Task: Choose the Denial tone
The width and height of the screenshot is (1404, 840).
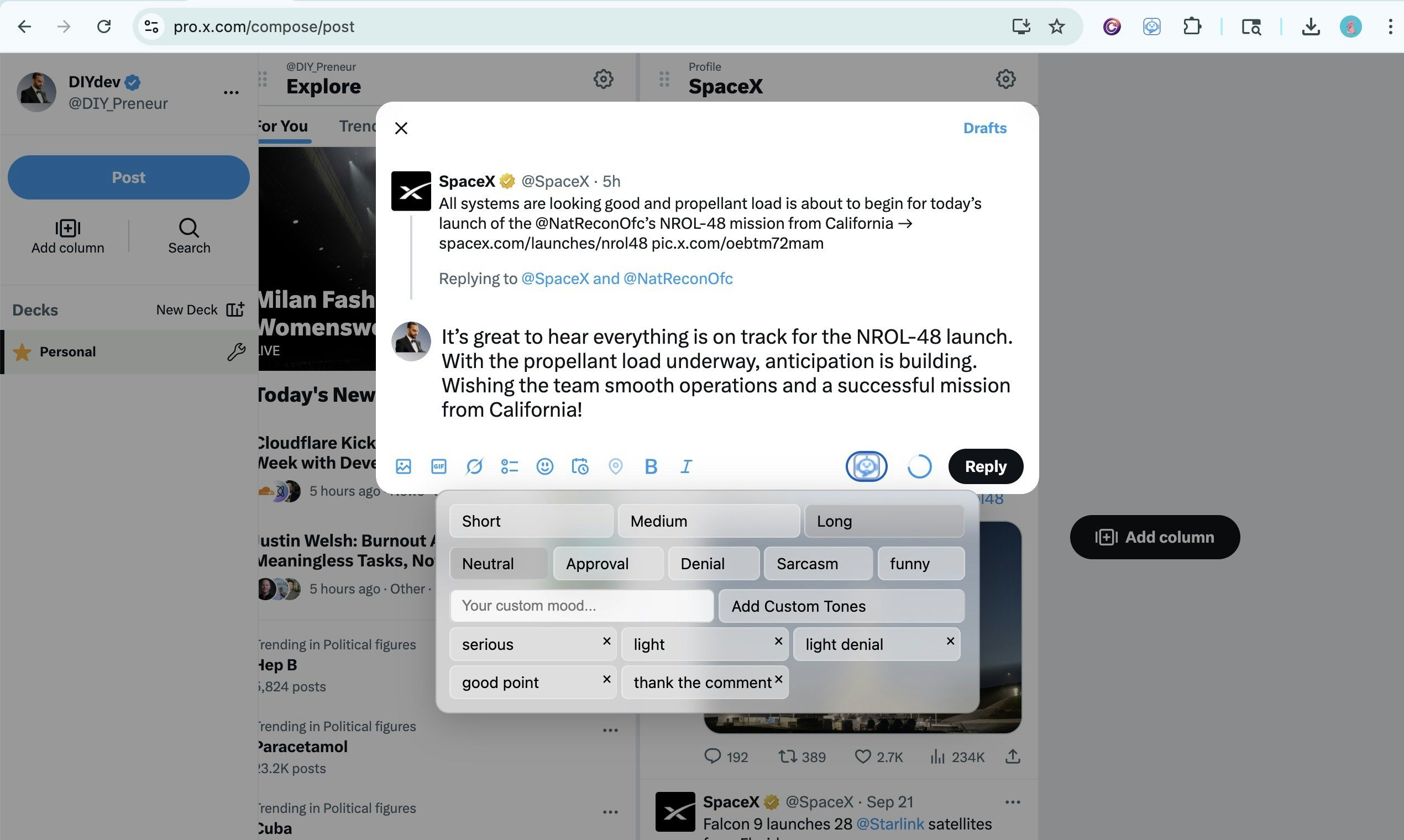Action: tap(713, 563)
